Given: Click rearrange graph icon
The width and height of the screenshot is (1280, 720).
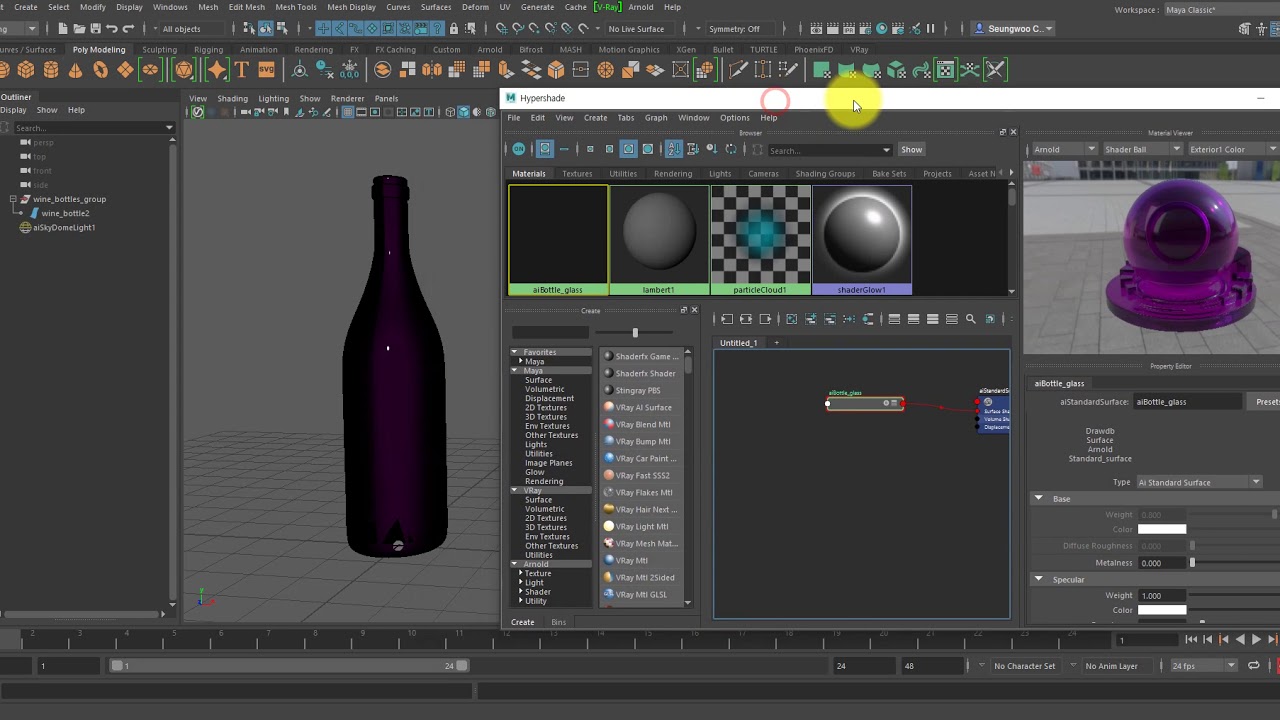Looking at the screenshot, I should click(x=849, y=319).
